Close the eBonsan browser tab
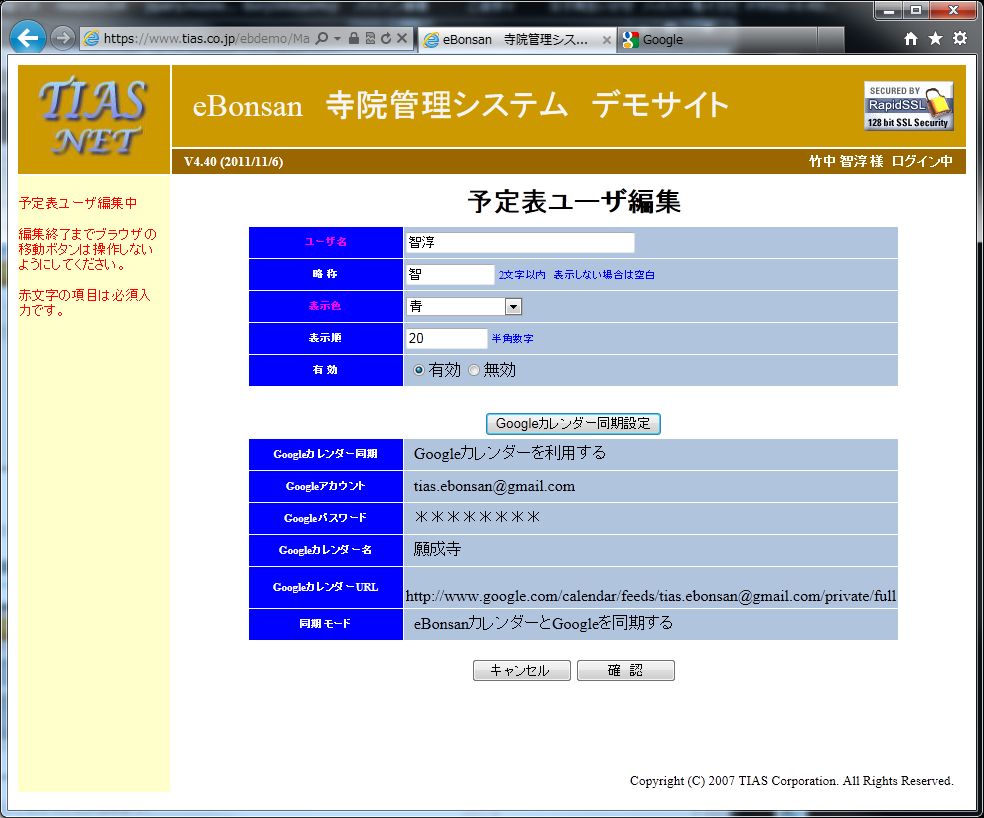Viewport: 984px width, 818px height. click(x=606, y=40)
